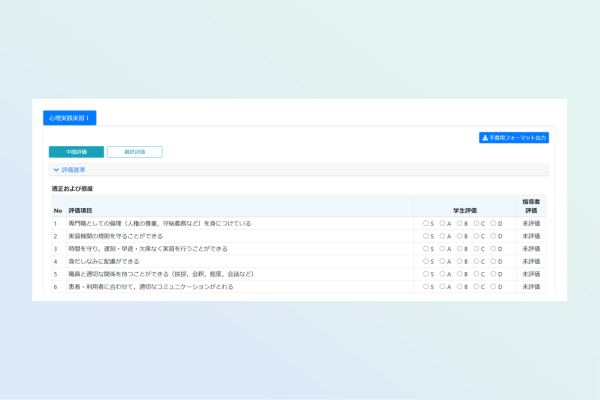Screen dimensions: 600x400
Task: Select D for item 6 student evaluation
Action: coord(495,286)
